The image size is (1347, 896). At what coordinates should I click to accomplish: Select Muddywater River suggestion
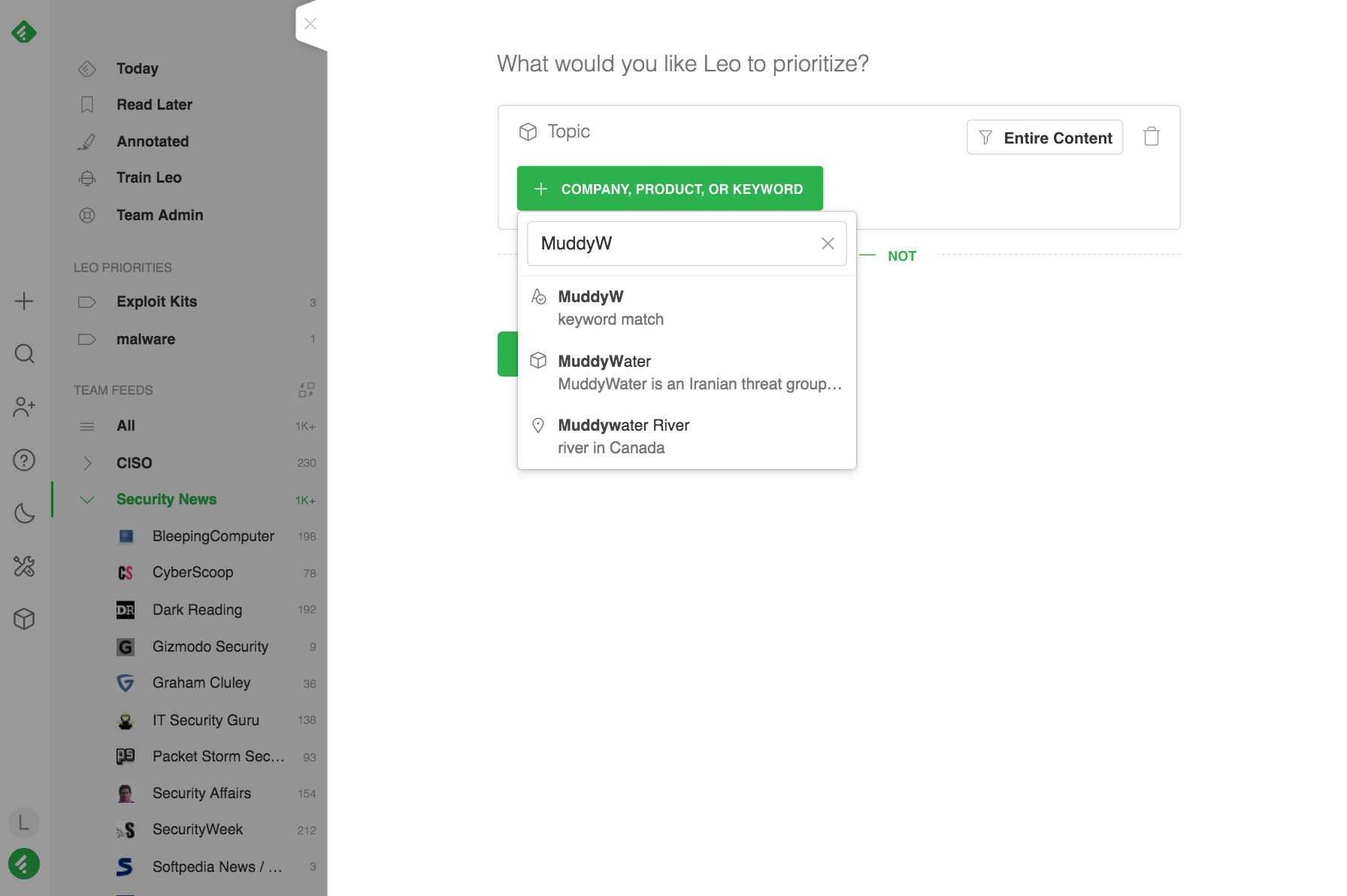point(686,437)
